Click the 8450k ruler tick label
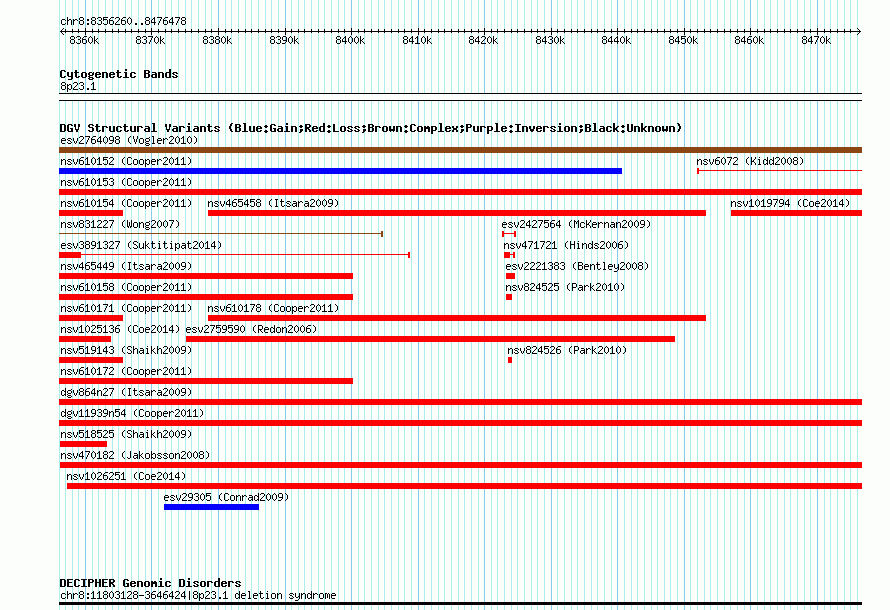 tap(683, 40)
